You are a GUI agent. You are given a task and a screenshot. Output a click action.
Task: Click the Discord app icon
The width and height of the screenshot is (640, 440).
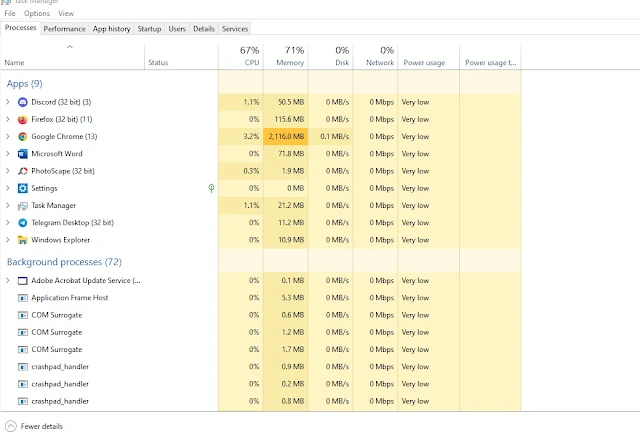22,102
